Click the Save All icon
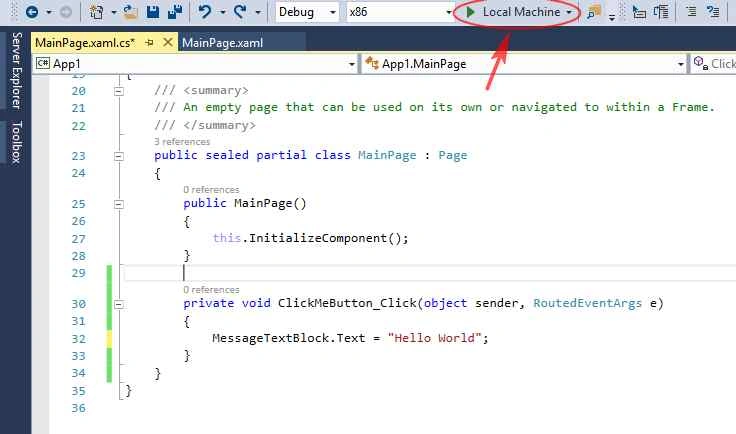Screen dimensions: 736x434 click(x=175, y=12)
